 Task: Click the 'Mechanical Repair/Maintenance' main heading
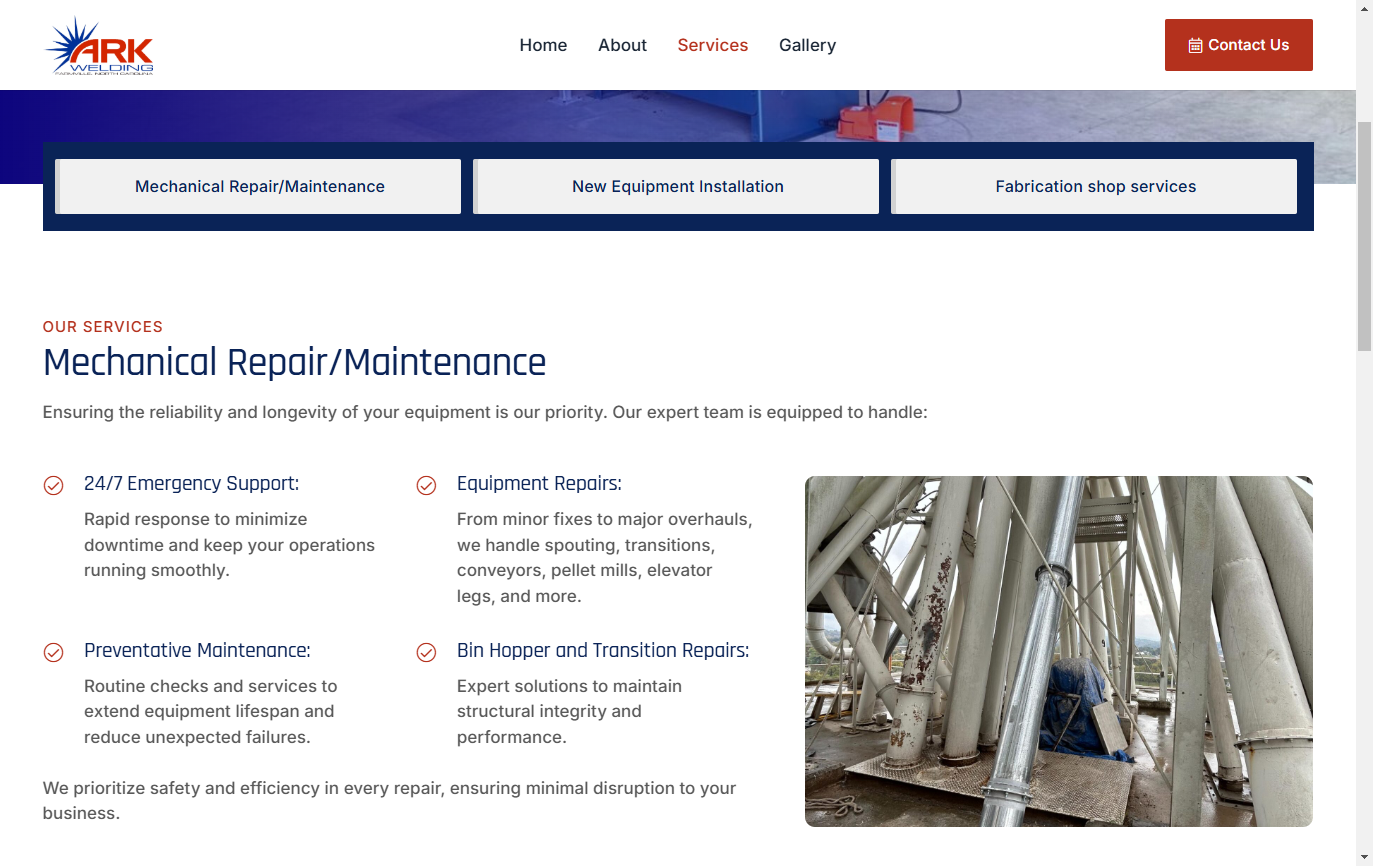pos(294,362)
